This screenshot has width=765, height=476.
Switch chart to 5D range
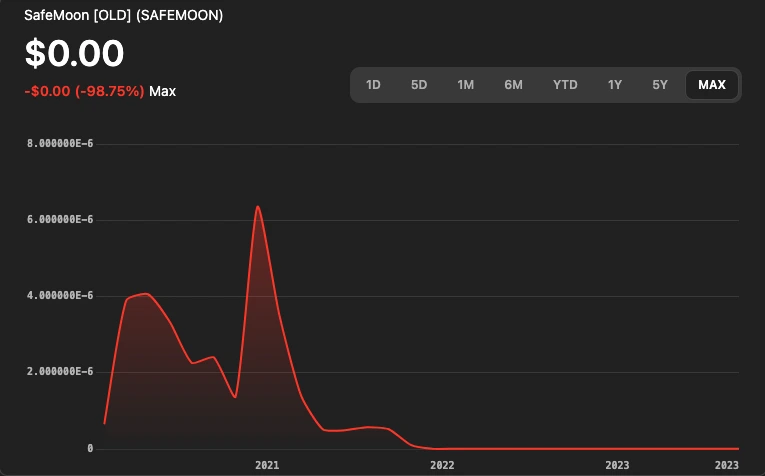pyautogui.click(x=419, y=85)
